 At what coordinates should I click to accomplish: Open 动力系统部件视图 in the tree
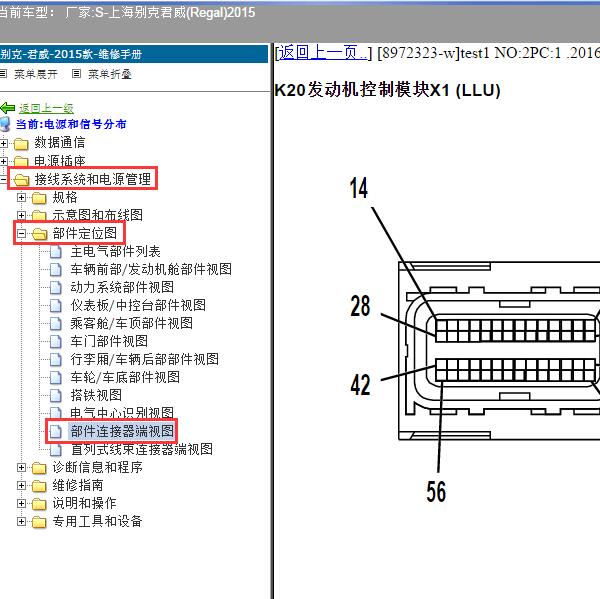[x=122, y=288]
